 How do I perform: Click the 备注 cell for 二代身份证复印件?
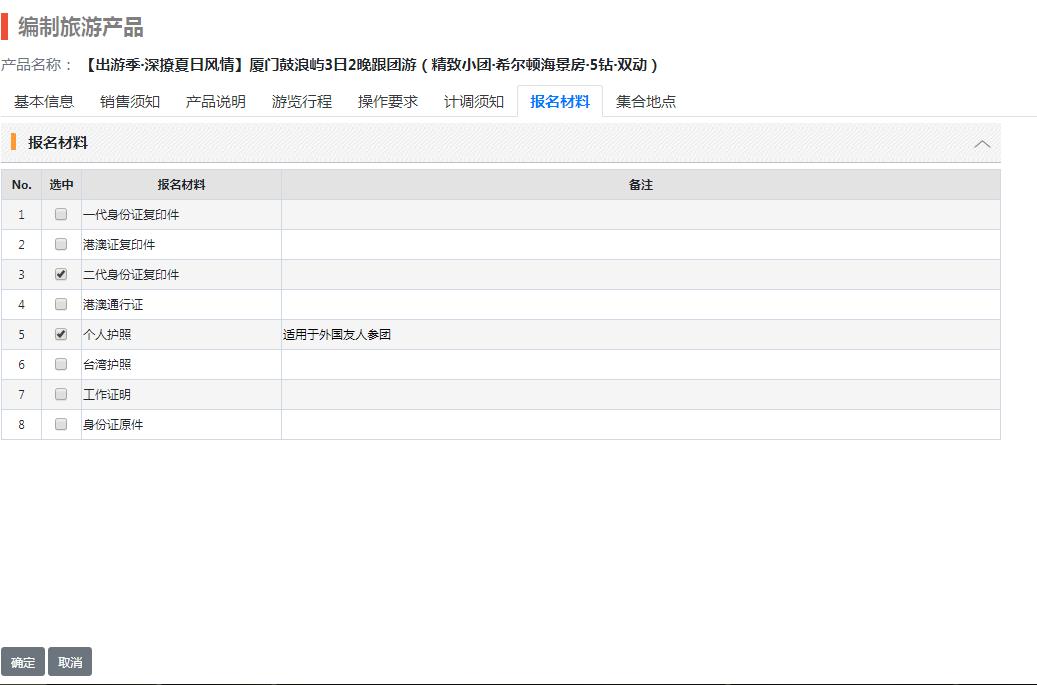pyautogui.click(x=640, y=274)
